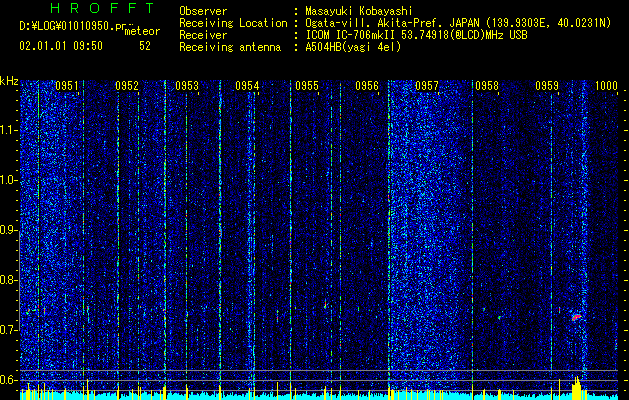Click the Receiver field label
Screen dimensions: 629x400
pos(203,35)
